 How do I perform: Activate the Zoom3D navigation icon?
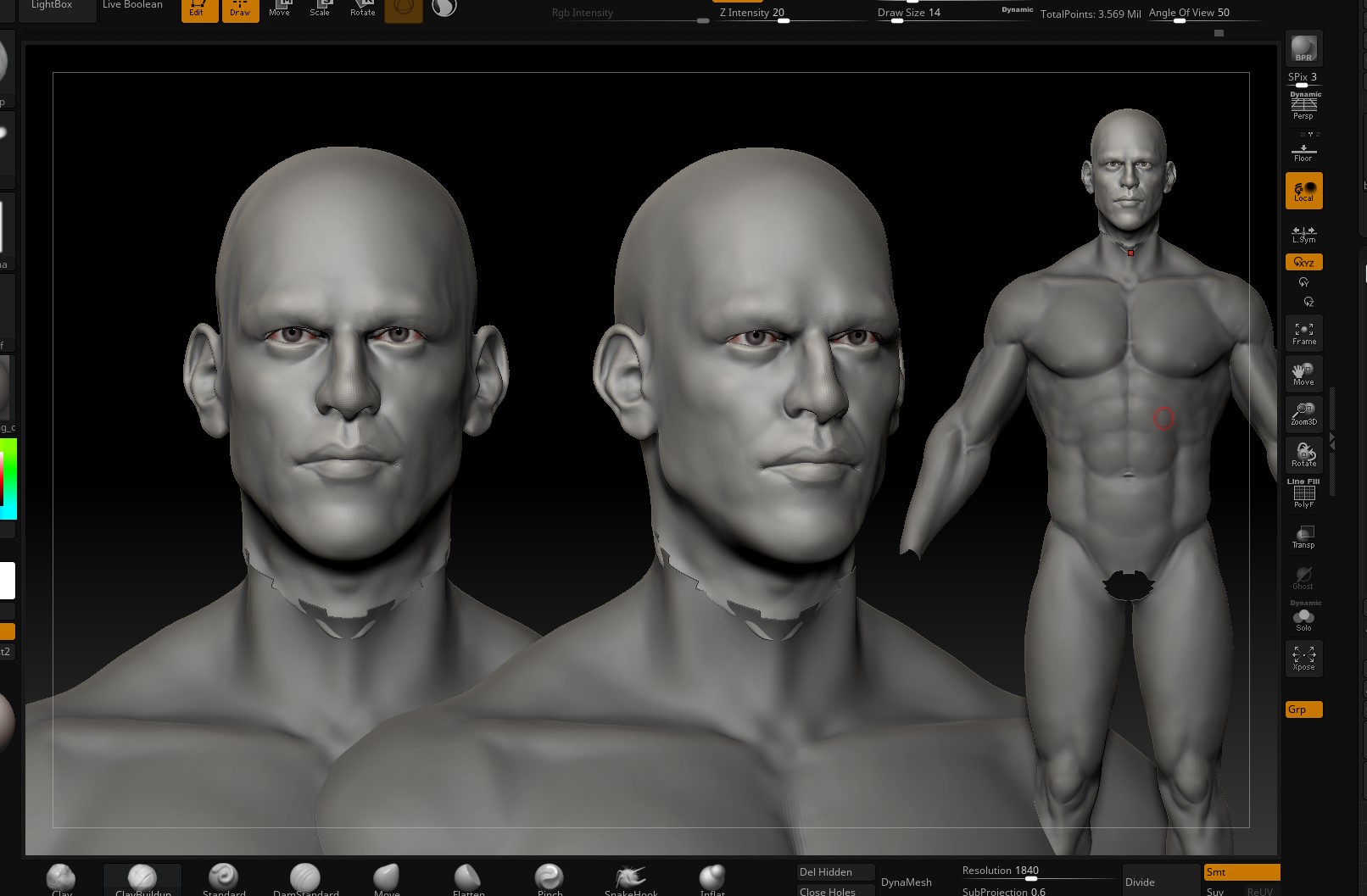[x=1303, y=414]
